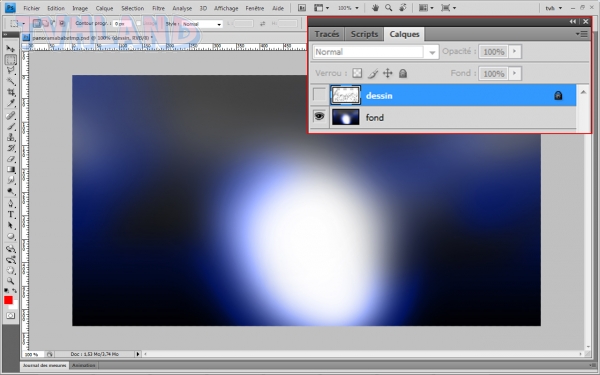Click the Zoom magnifier in the application bar
600x375 pixels.
pyautogui.click(x=389, y=8)
